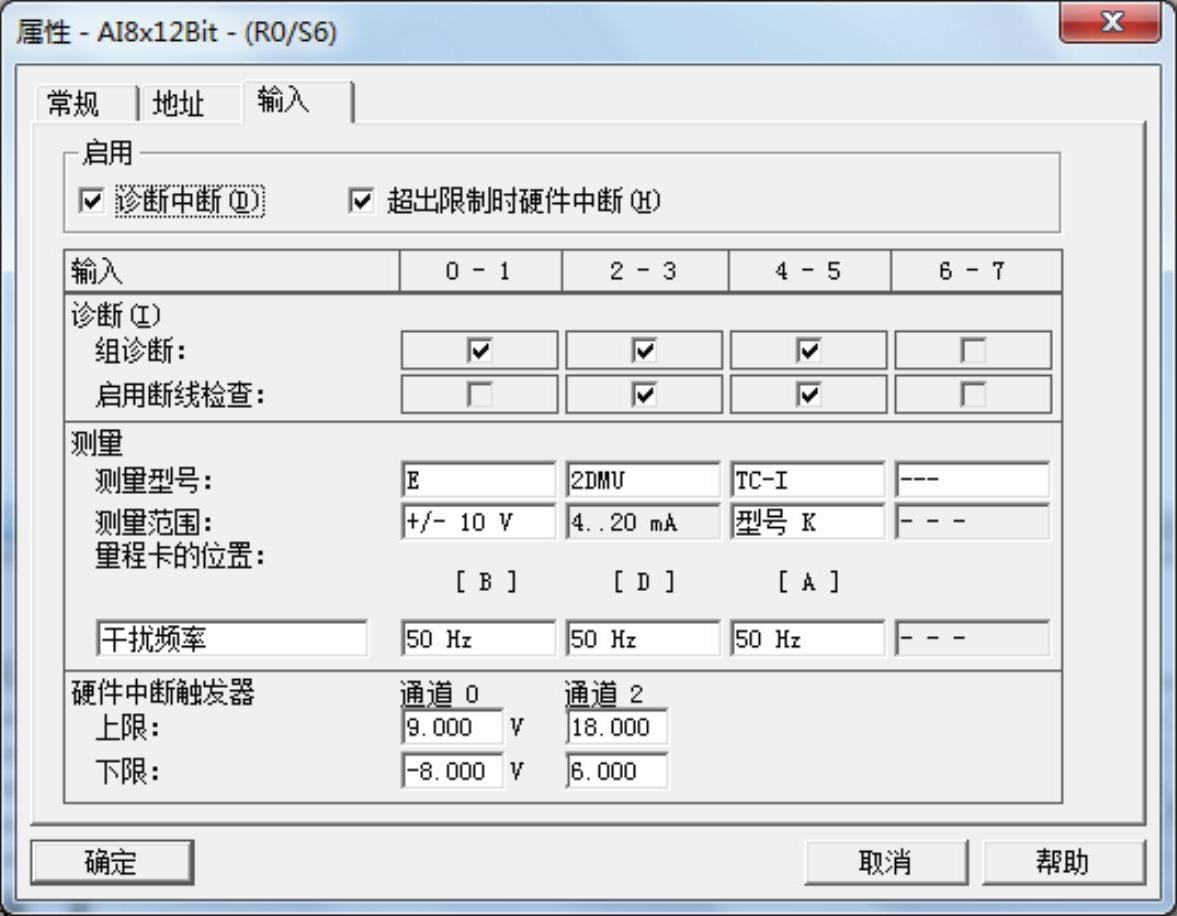This screenshot has height=916, width=1177.
Task: Click the 通道 0 label
Action: [441, 693]
